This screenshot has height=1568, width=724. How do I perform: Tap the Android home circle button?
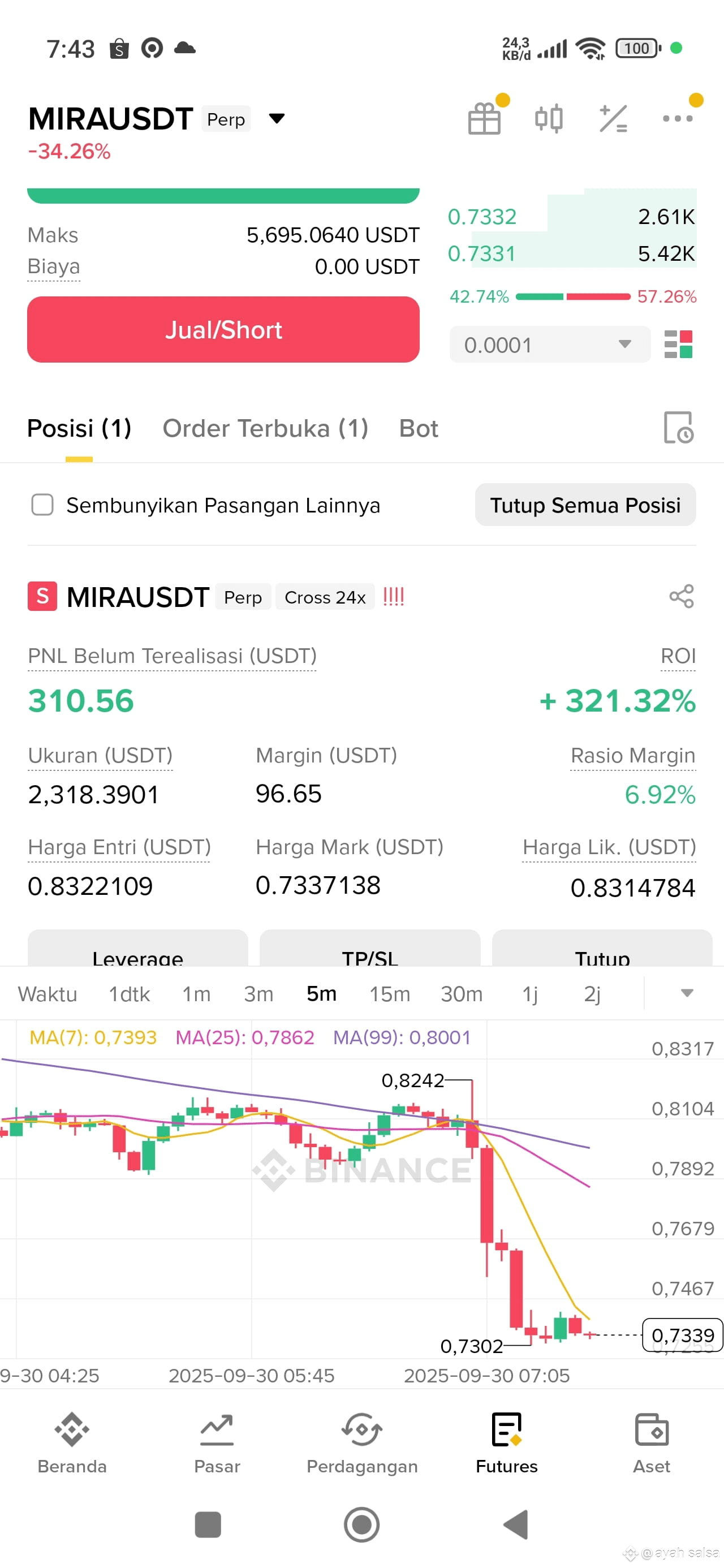(x=361, y=1524)
